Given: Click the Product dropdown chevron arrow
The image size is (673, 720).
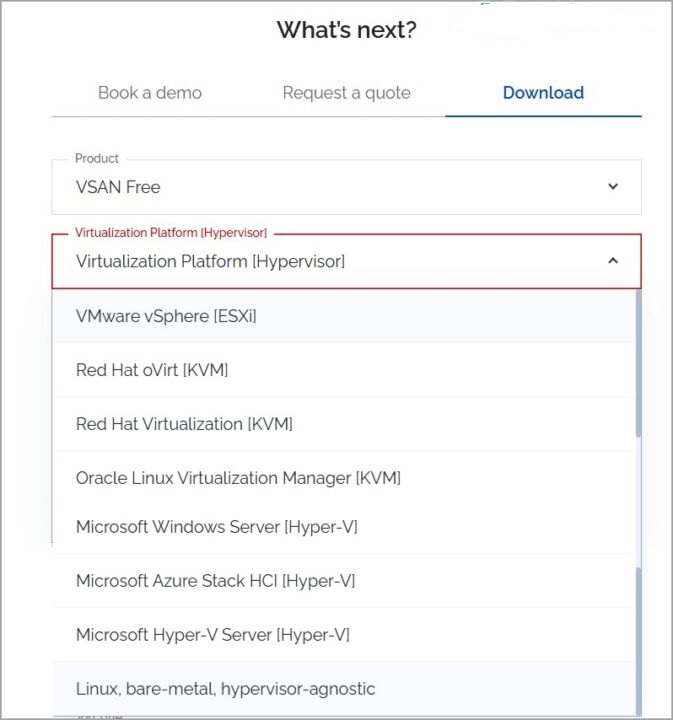Looking at the screenshot, I should click(613, 186).
